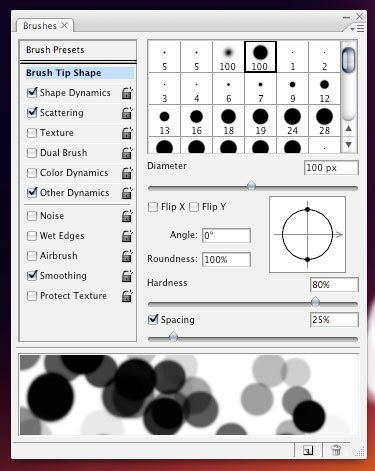Enable the Dual Brush checkbox

click(32, 153)
